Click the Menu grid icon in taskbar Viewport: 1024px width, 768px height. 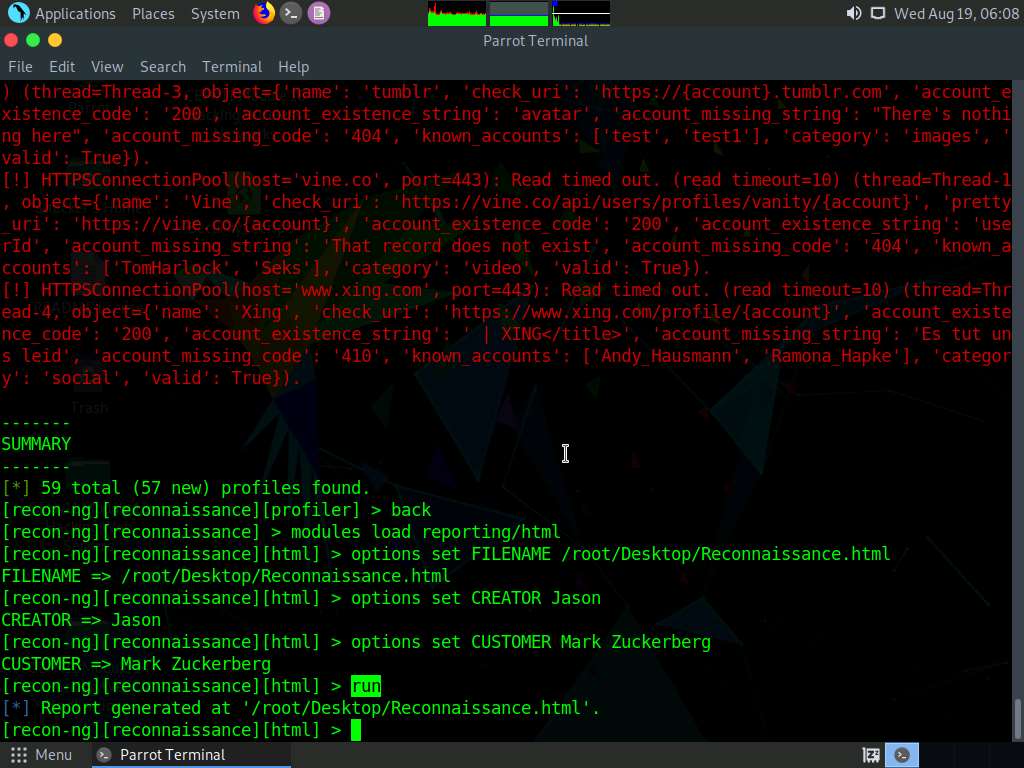tap(19, 755)
